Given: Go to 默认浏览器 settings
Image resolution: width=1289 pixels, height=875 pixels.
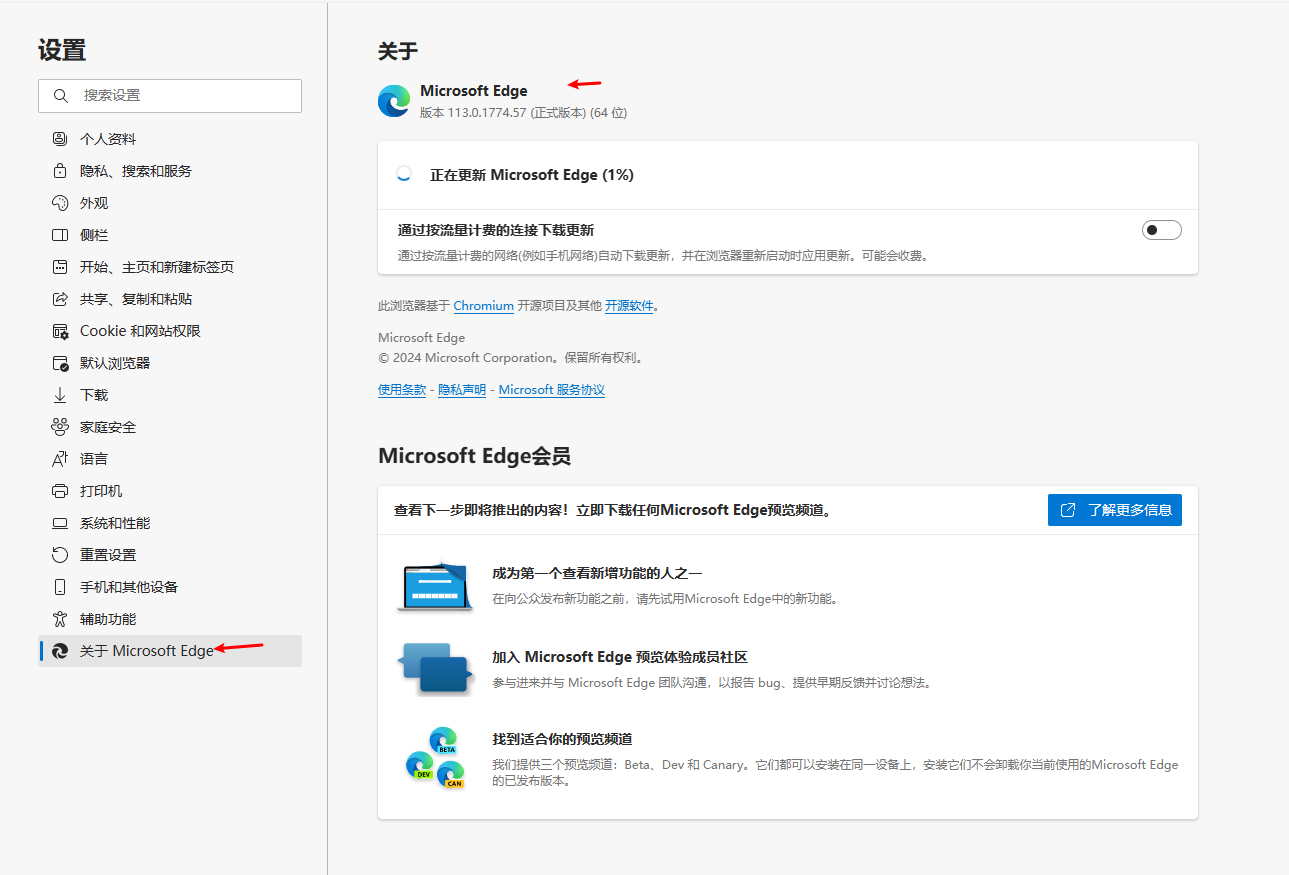Looking at the screenshot, I should pos(170,363).
